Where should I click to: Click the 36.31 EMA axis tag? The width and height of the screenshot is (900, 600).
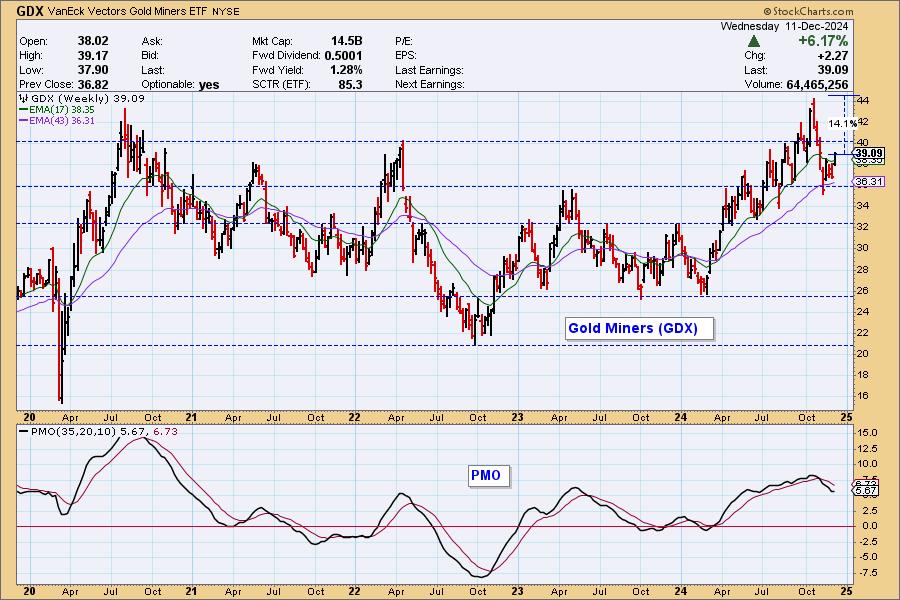(868, 181)
